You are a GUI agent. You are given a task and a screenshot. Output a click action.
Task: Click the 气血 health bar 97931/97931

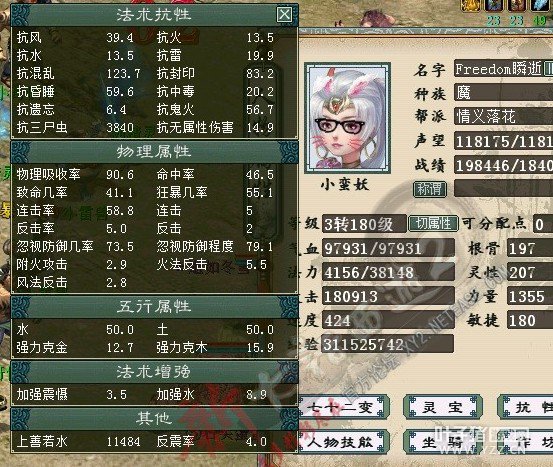tap(388, 248)
